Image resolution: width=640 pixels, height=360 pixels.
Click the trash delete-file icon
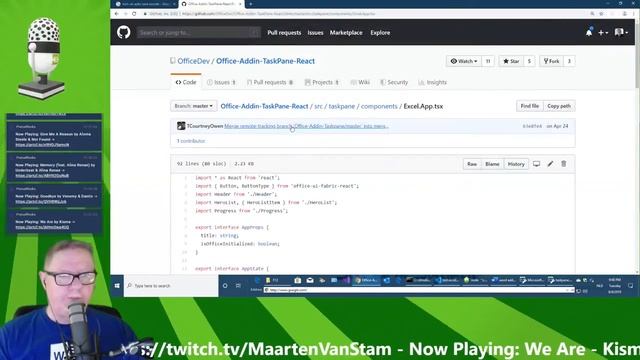coord(564,164)
